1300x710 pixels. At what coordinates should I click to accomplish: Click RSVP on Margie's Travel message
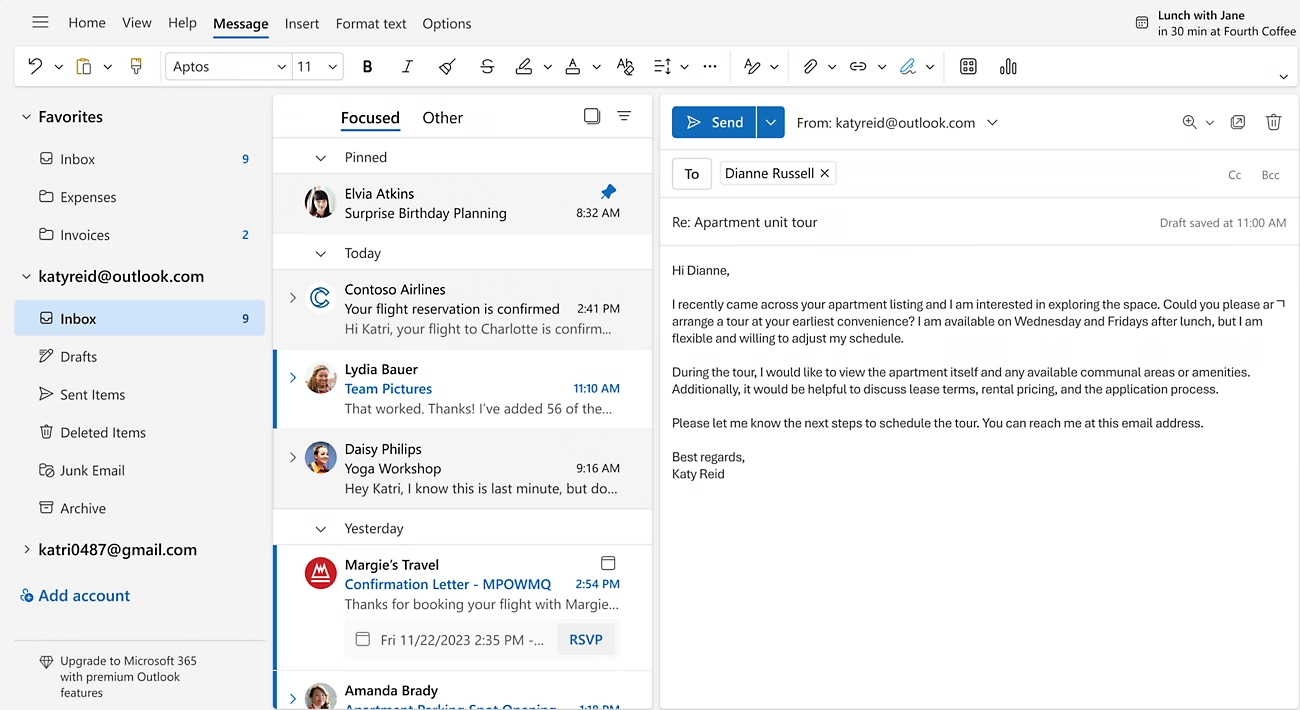click(x=586, y=639)
